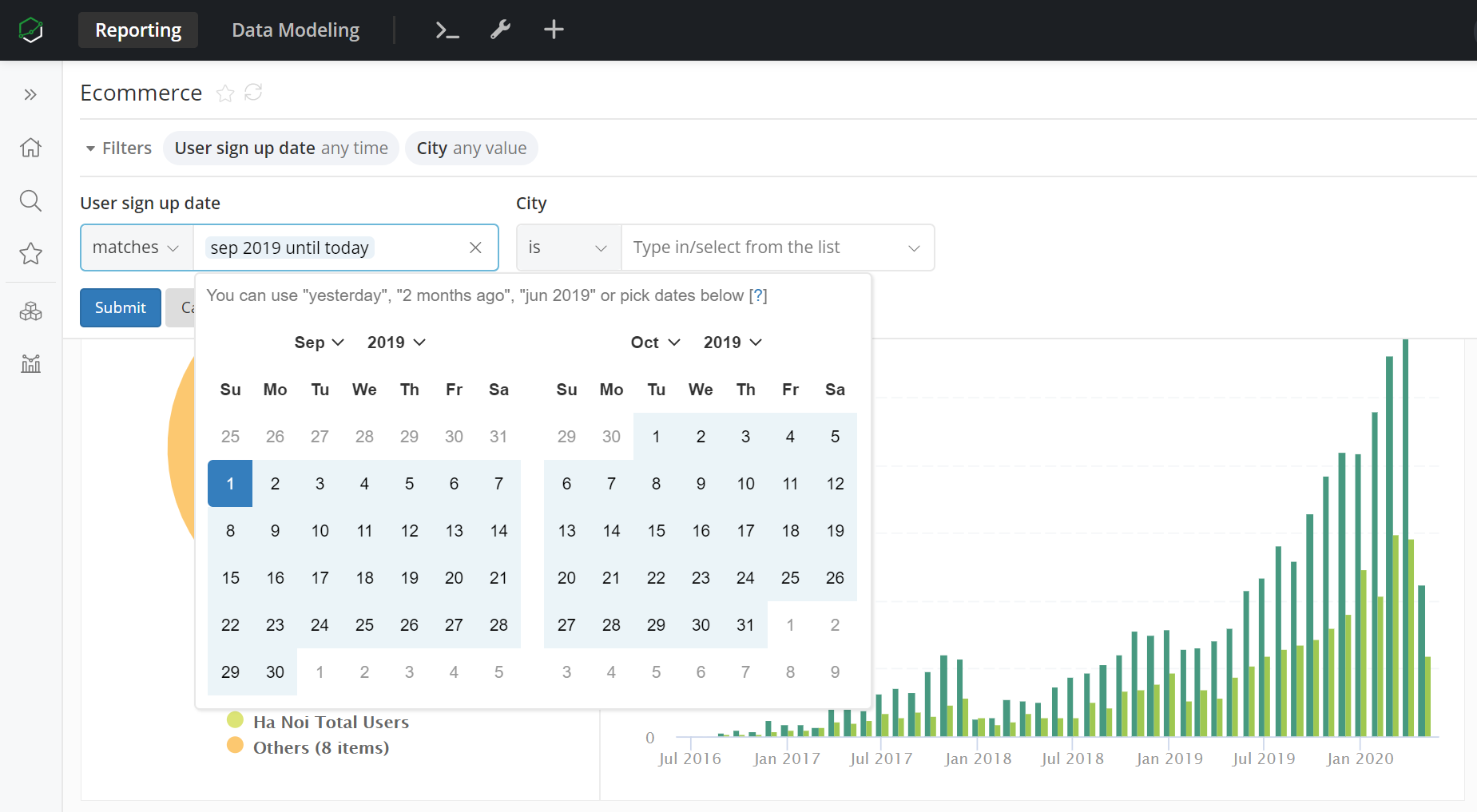Go to Home in sidebar
The height and width of the screenshot is (812, 1477).
(30, 148)
